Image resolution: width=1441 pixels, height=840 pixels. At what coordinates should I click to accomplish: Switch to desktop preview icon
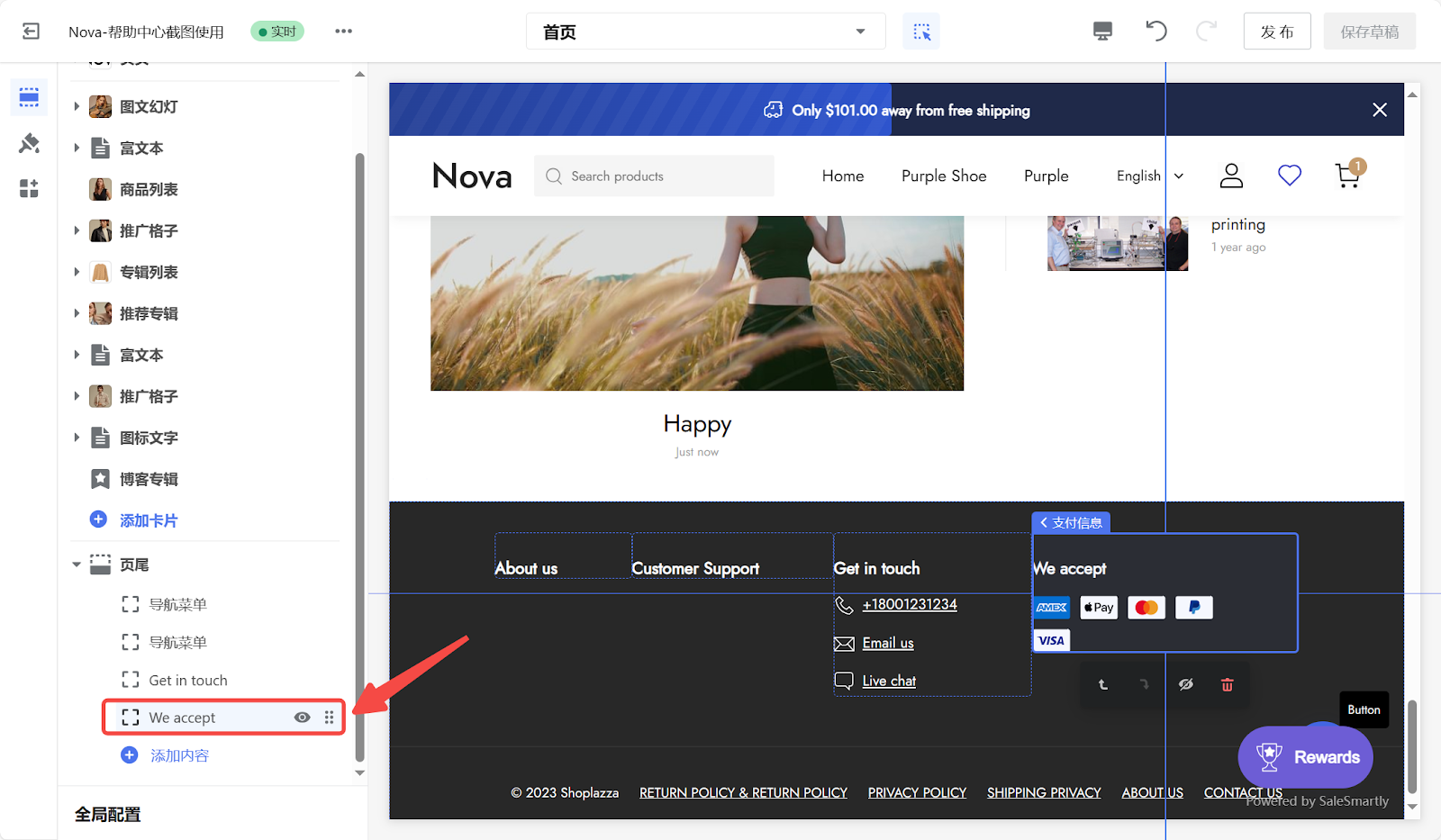point(1102,32)
